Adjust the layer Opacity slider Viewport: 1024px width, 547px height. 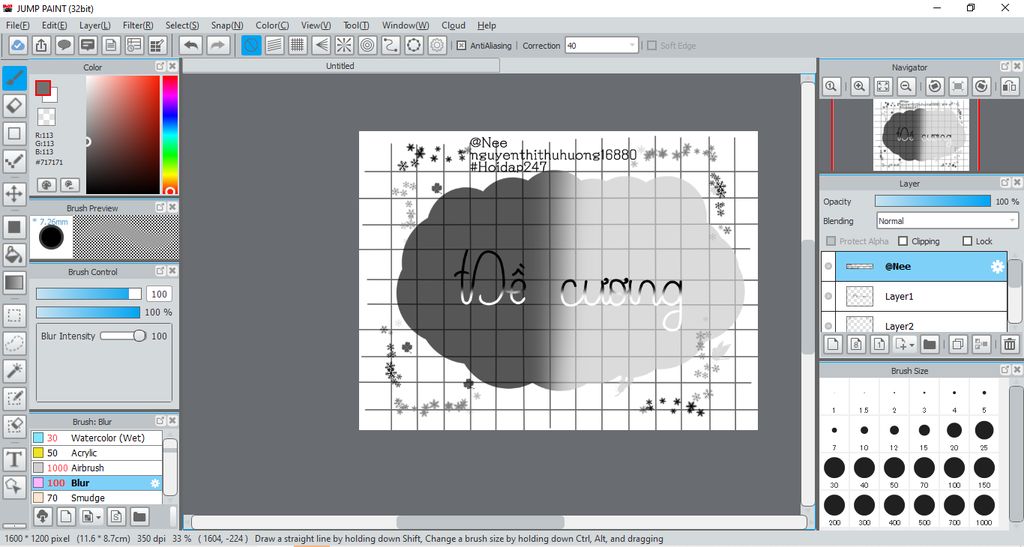pos(933,201)
